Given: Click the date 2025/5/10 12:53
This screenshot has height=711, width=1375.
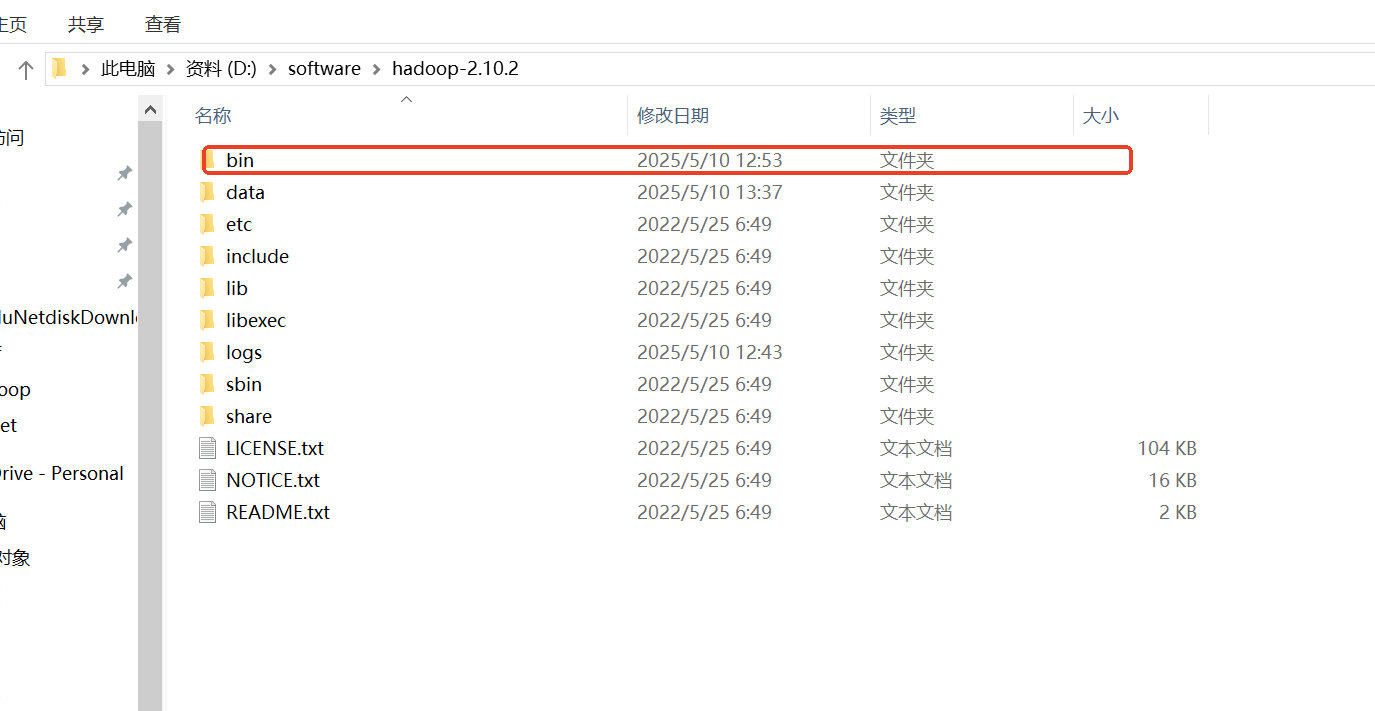Looking at the screenshot, I should (x=710, y=160).
